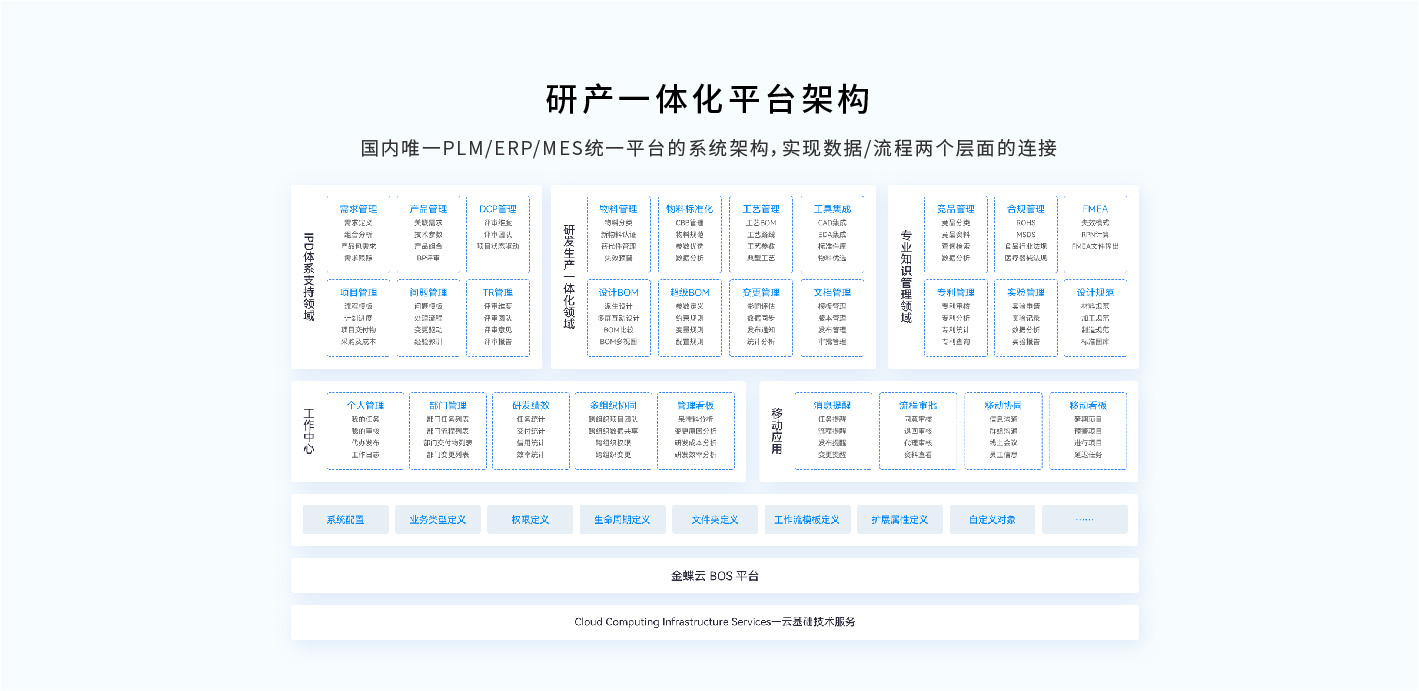Open the 权限定义 module

tap(530, 520)
